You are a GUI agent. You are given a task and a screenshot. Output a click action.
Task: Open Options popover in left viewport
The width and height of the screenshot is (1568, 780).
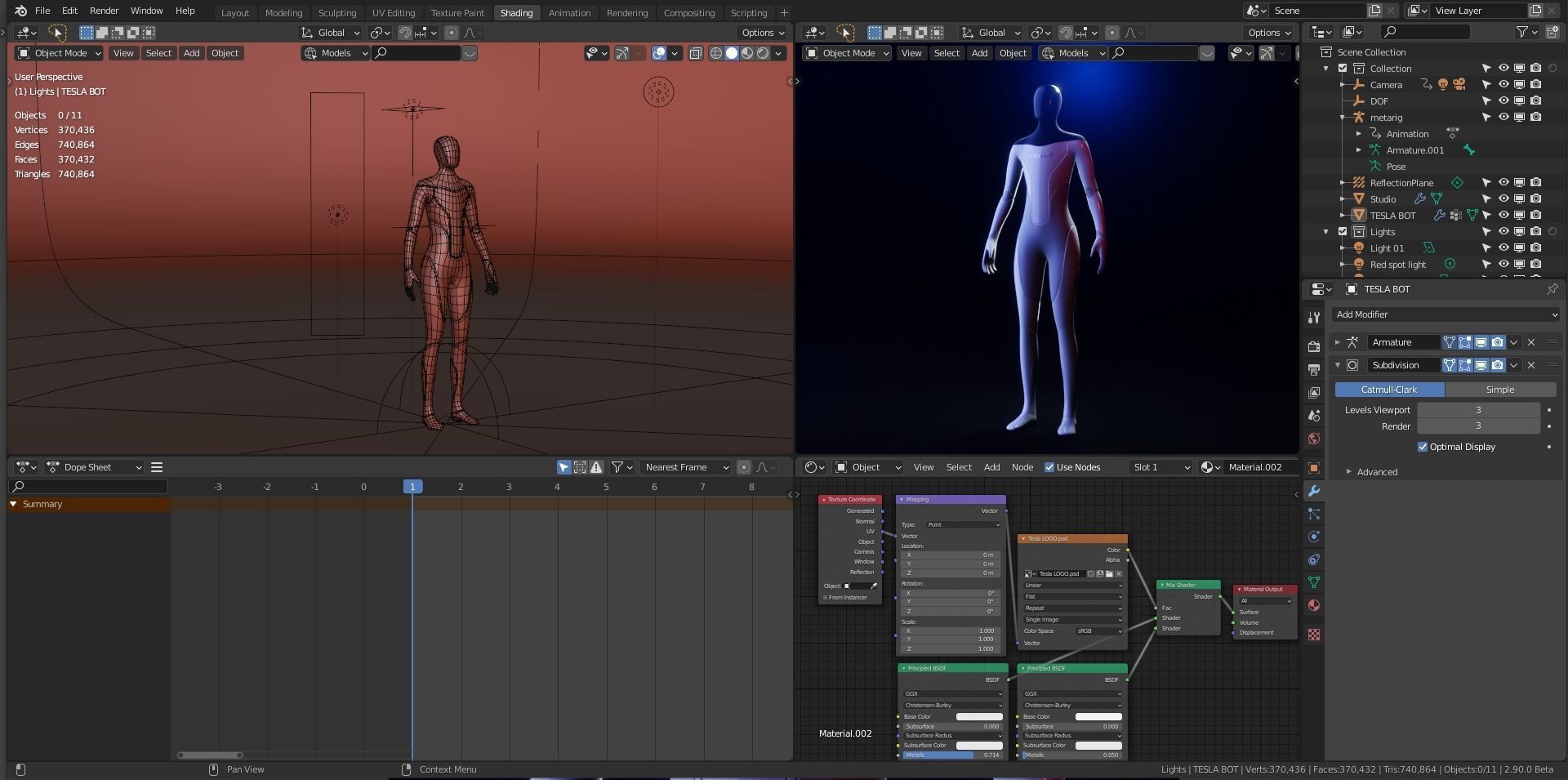(762, 33)
